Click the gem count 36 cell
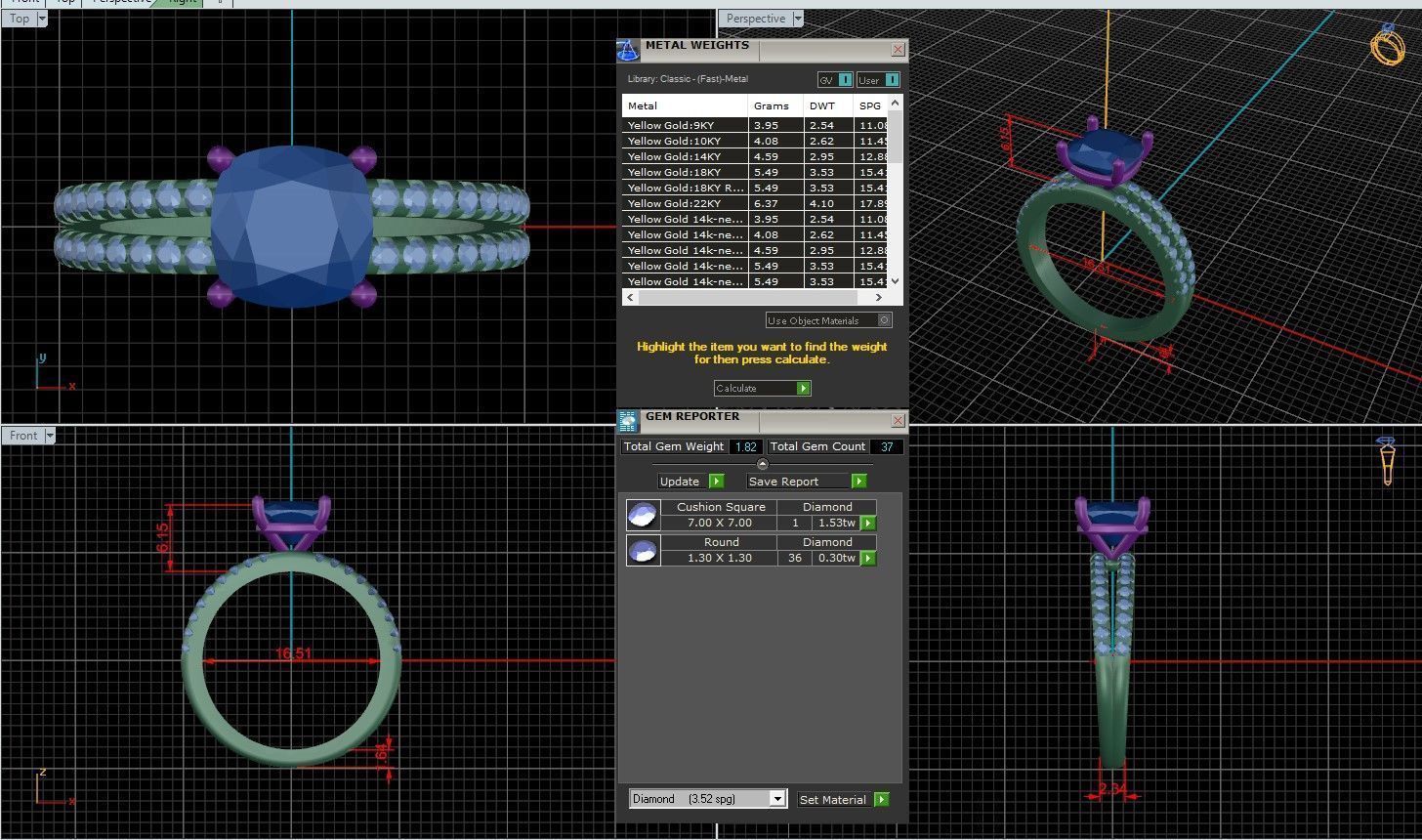This screenshot has height=840, width=1422. tap(795, 559)
